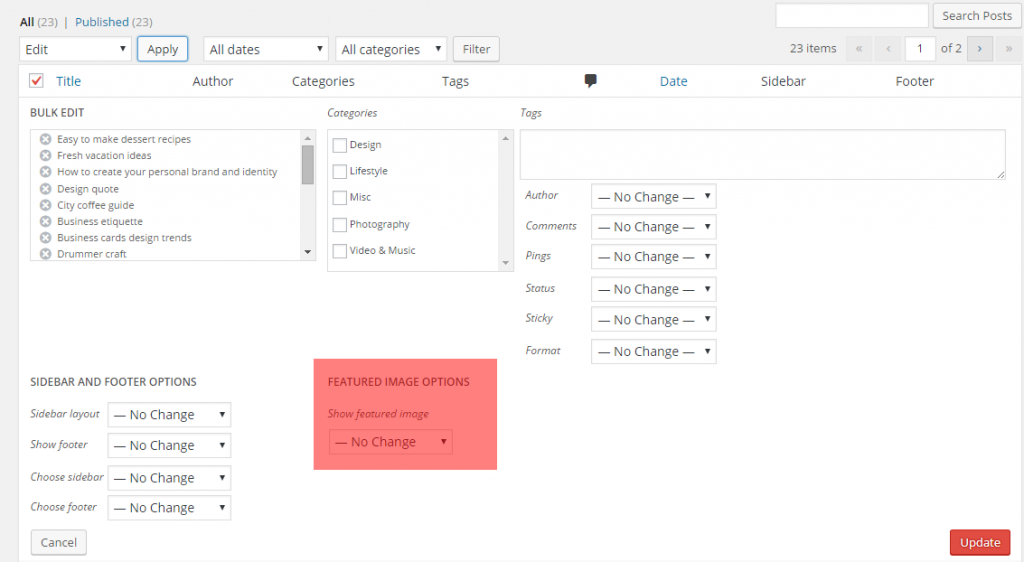
Task: Open the Show featured image dropdown
Action: coord(391,442)
